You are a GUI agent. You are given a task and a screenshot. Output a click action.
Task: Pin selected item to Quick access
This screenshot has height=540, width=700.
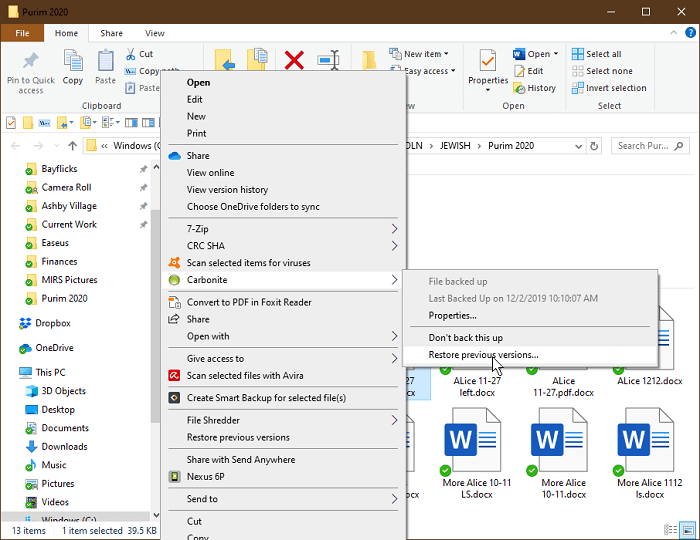tap(31, 72)
